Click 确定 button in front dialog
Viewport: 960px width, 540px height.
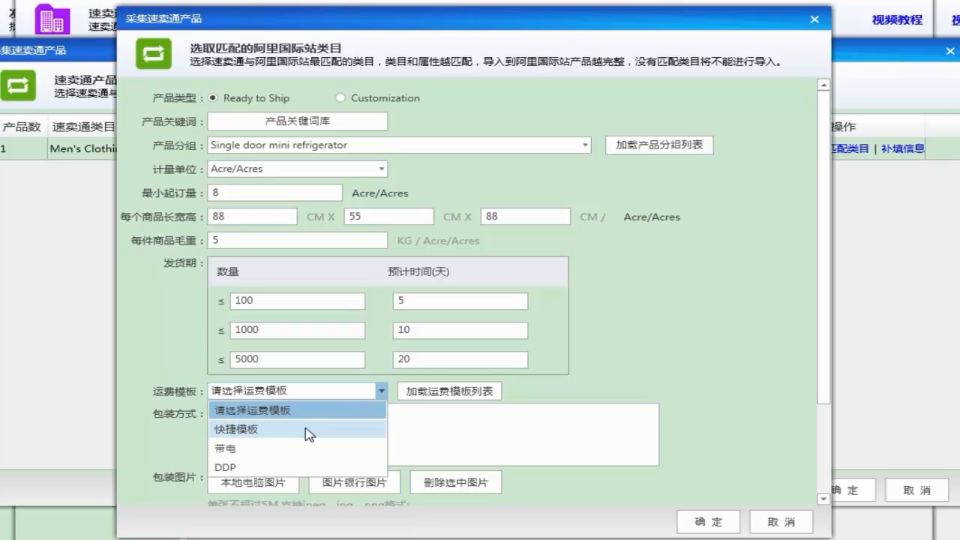click(x=708, y=522)
